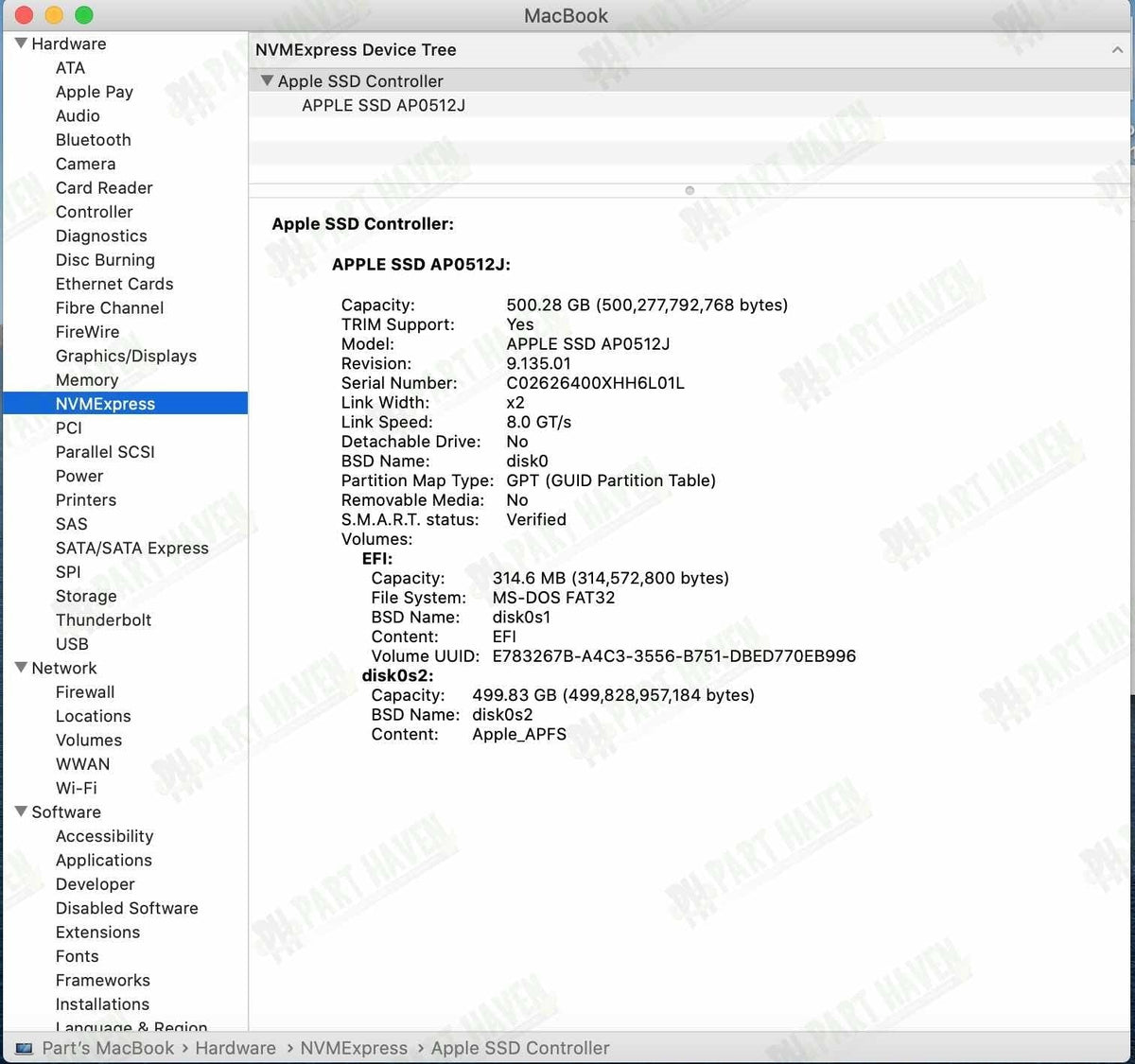
Task: Open Memory in the sidebar
Action: 87,380
